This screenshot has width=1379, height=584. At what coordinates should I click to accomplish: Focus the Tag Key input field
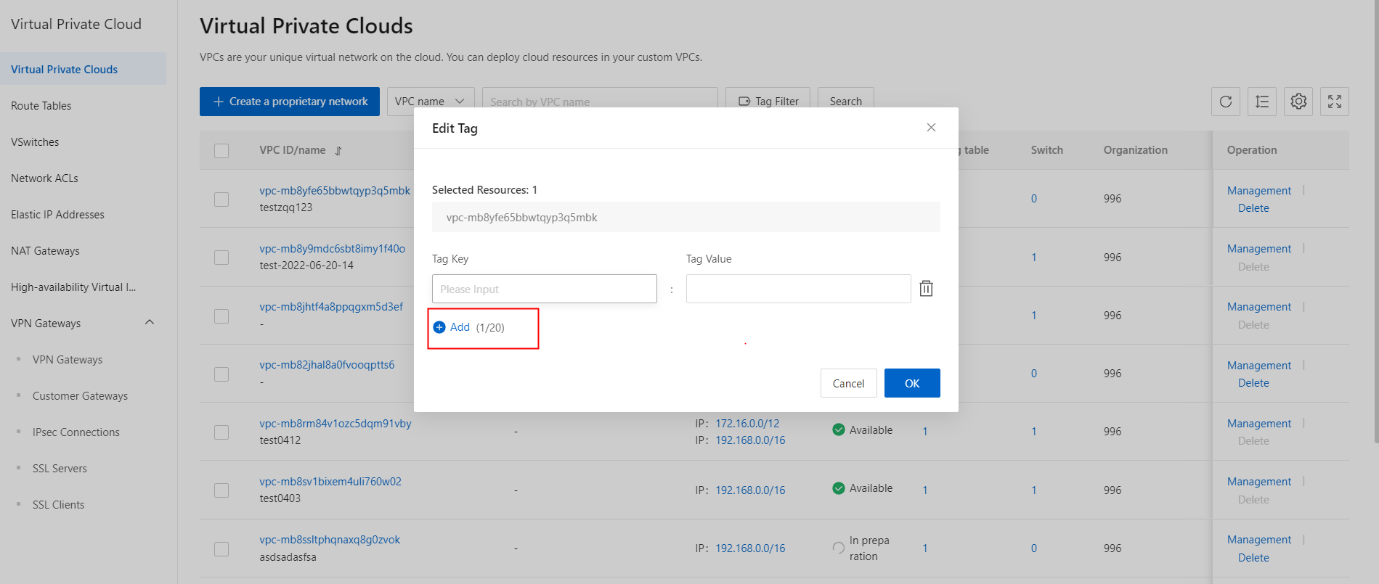pos(544,288)
